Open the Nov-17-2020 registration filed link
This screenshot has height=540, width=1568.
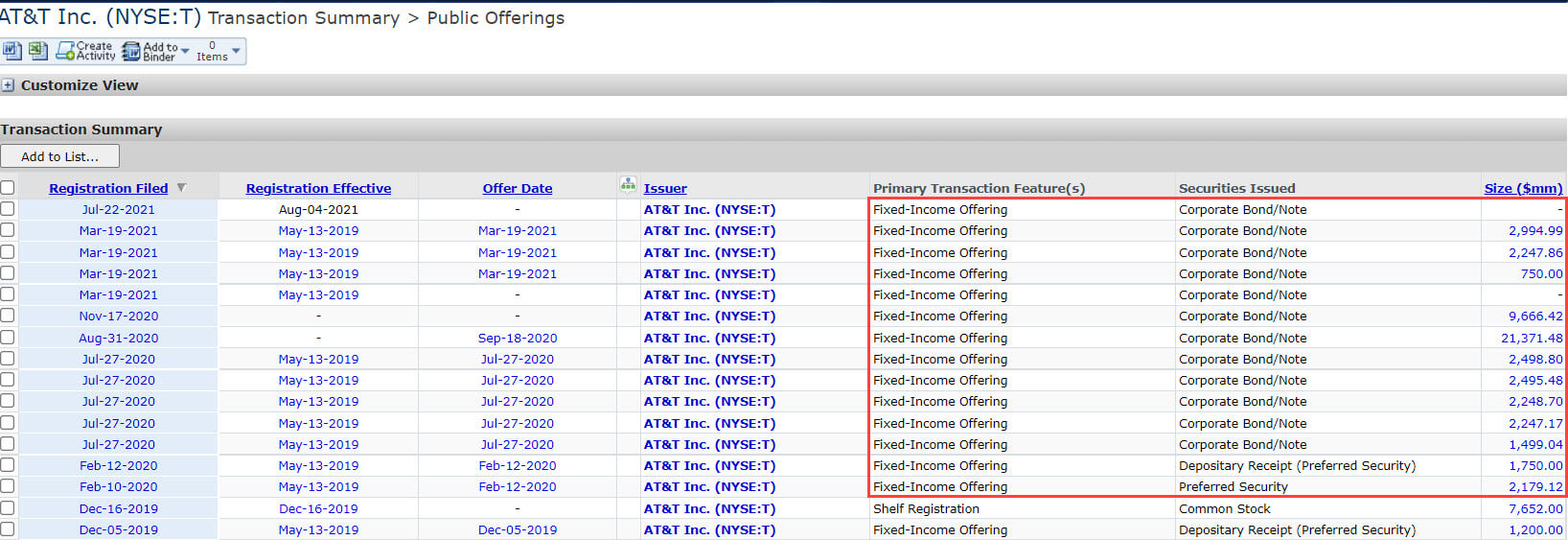pyautogui.click(x=119, y=316)
